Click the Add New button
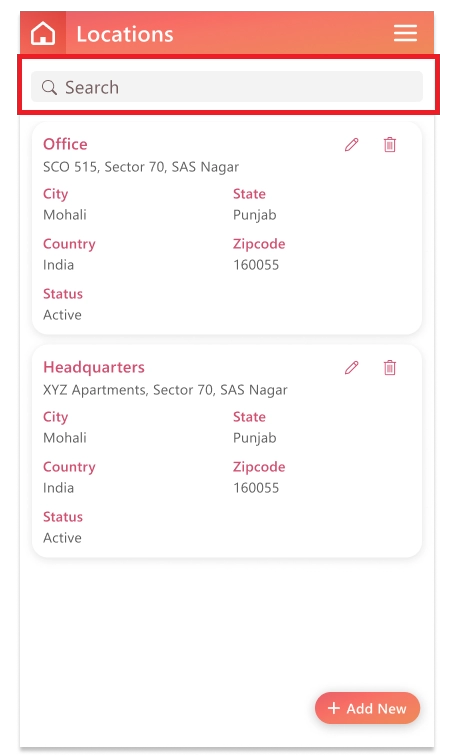This screenshot has height=755, width=458. (367, 708)
